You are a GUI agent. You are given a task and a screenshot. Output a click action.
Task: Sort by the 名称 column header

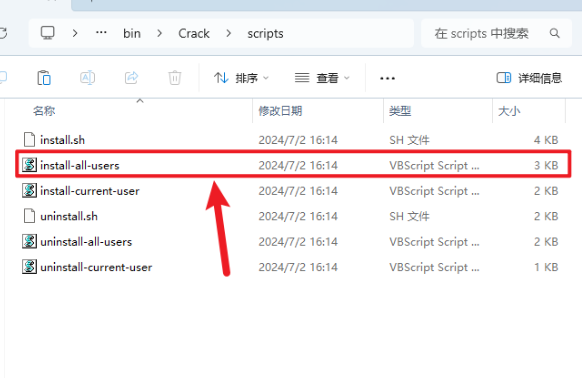tap(44, 111)
